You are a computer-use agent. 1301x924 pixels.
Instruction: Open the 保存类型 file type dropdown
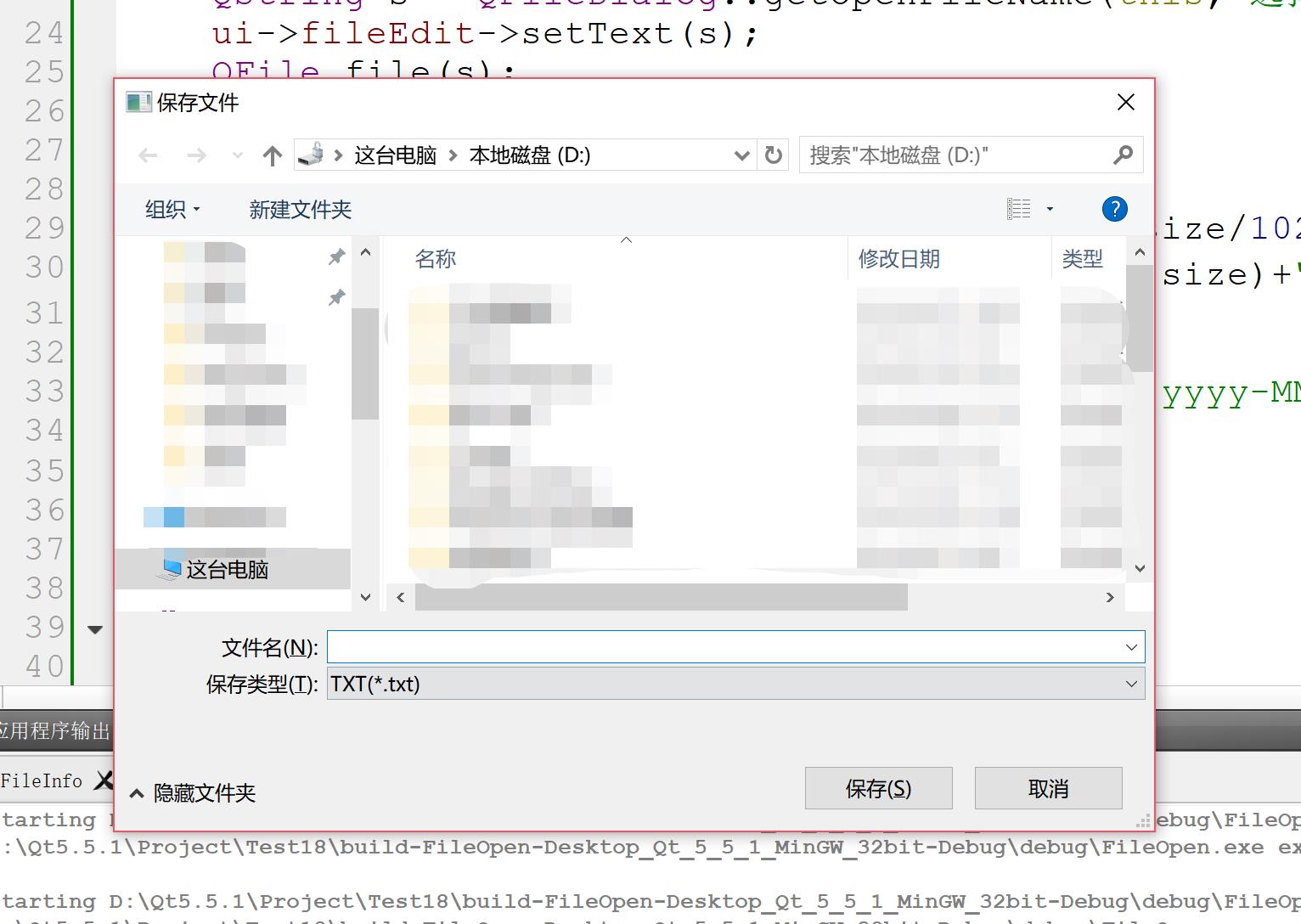pyautogui.click(x=1131, y=684)
